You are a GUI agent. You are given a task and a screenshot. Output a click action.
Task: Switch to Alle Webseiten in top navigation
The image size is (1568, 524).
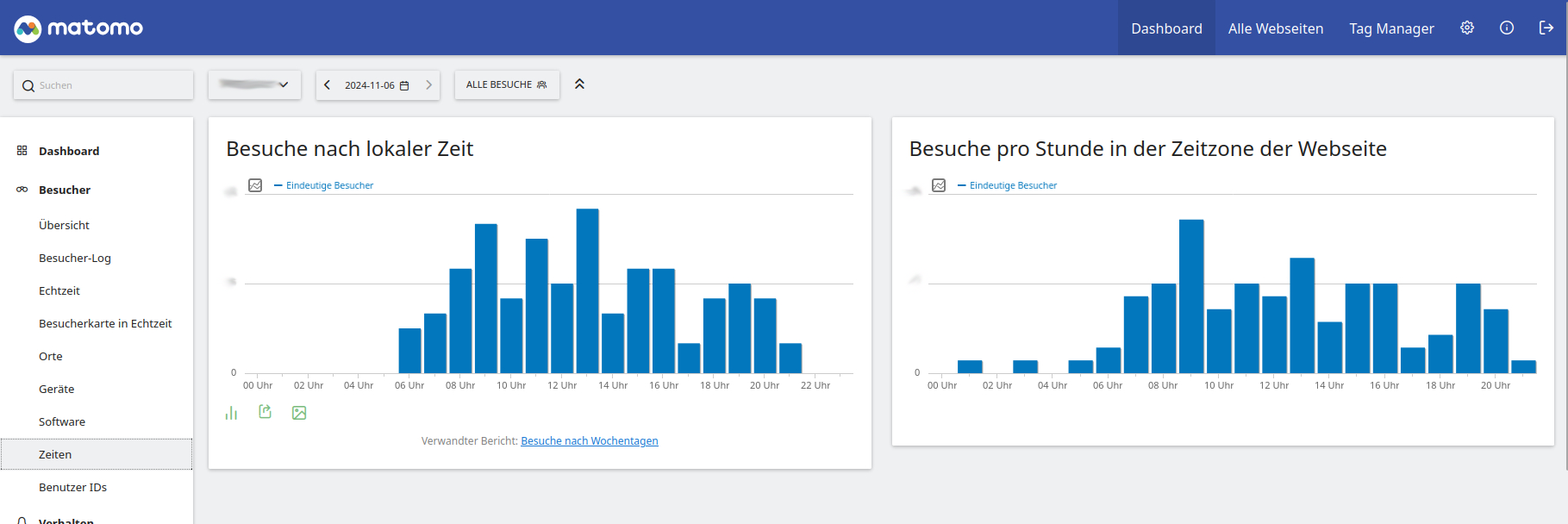1276,28
